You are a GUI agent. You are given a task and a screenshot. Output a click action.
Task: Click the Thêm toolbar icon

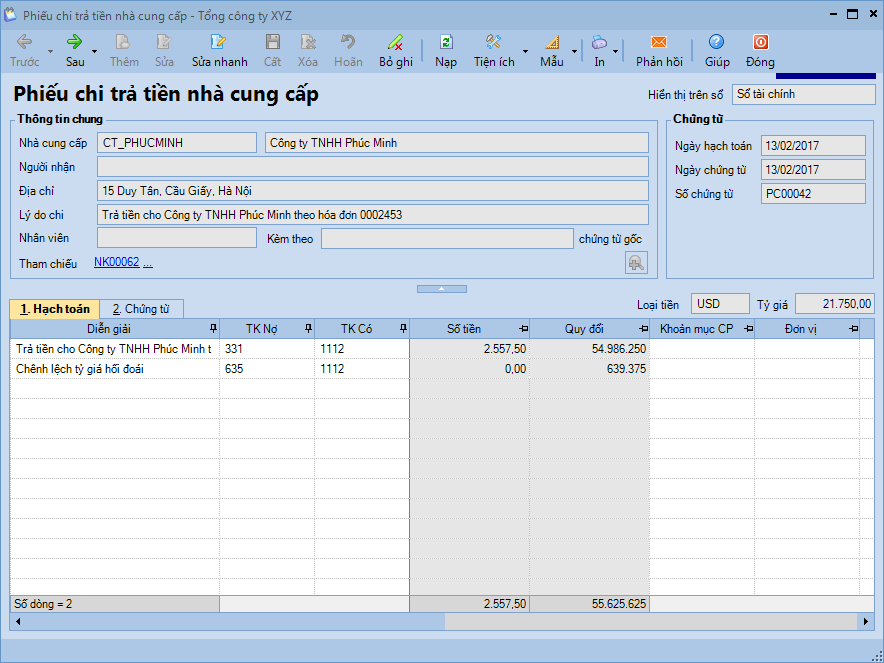[x=123, y=51]
